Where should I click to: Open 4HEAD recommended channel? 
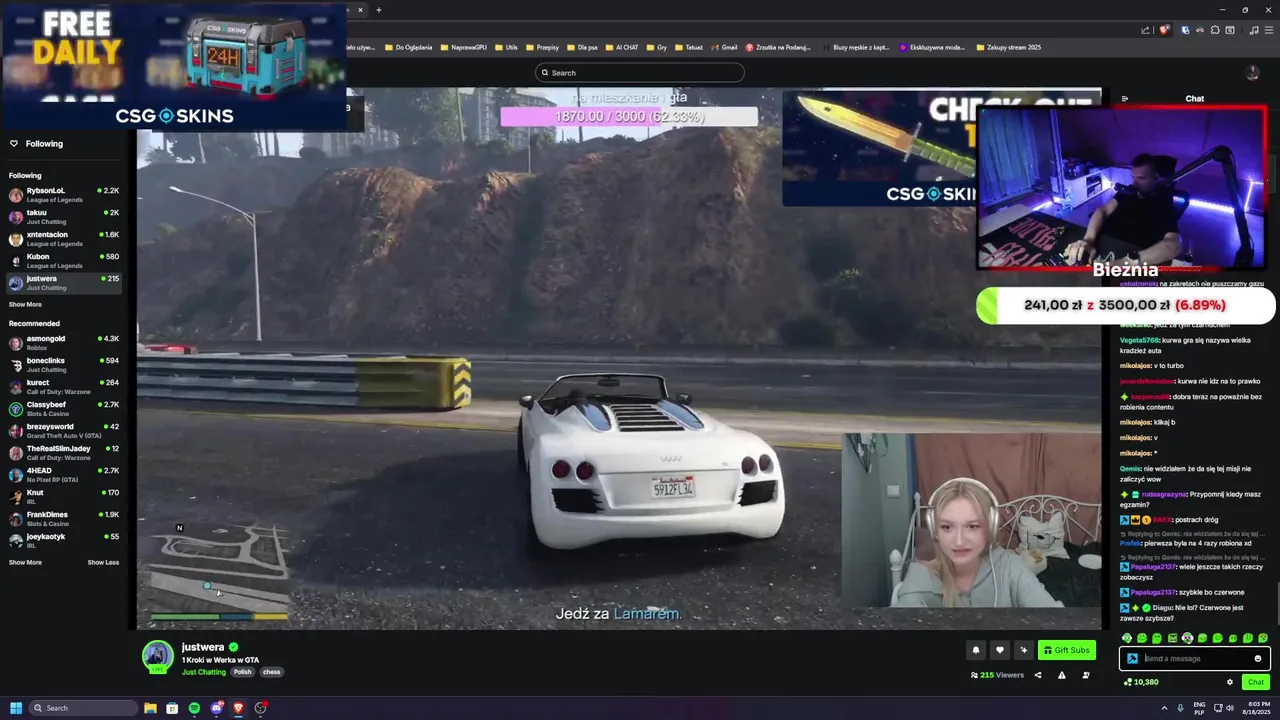tap(64, 475)
